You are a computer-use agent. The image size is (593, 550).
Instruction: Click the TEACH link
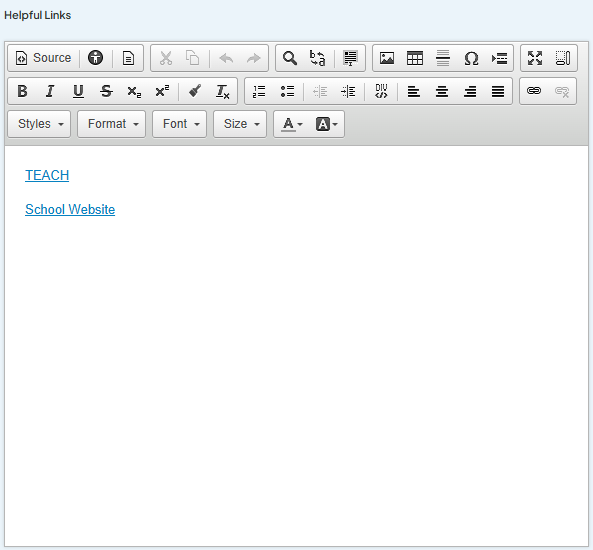pyautogui.click(x=47, y=176)
